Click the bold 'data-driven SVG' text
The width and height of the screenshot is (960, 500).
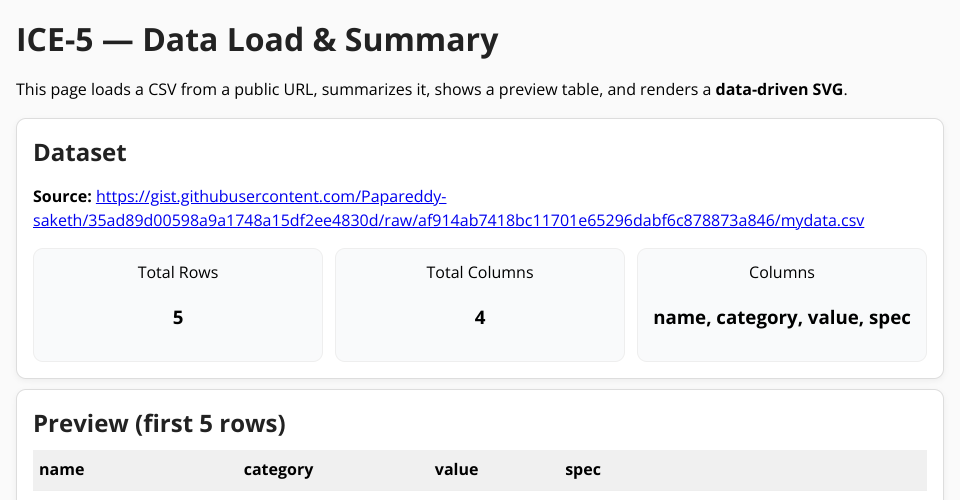click(780, 90)
